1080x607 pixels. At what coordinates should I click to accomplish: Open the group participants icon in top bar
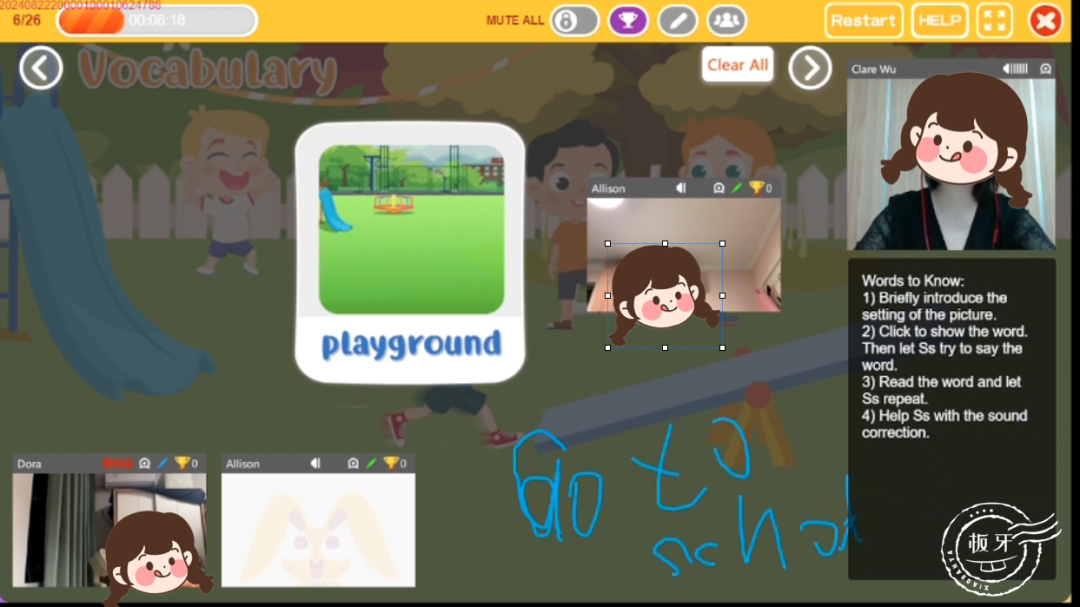(727, 21)
